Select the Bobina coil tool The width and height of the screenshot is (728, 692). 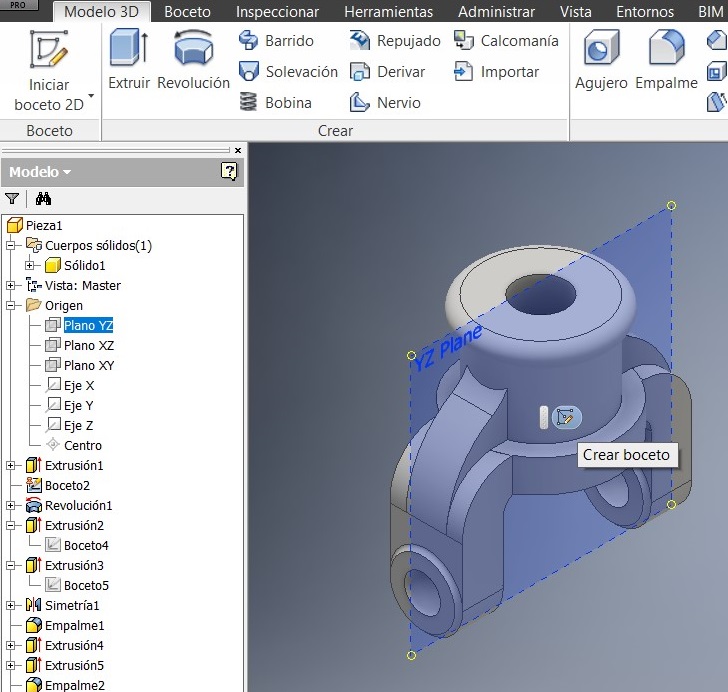point(275,102)
